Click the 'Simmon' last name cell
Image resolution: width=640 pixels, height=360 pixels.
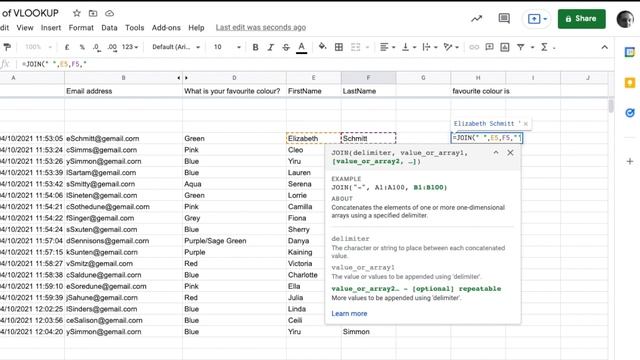tap(368, 332)
